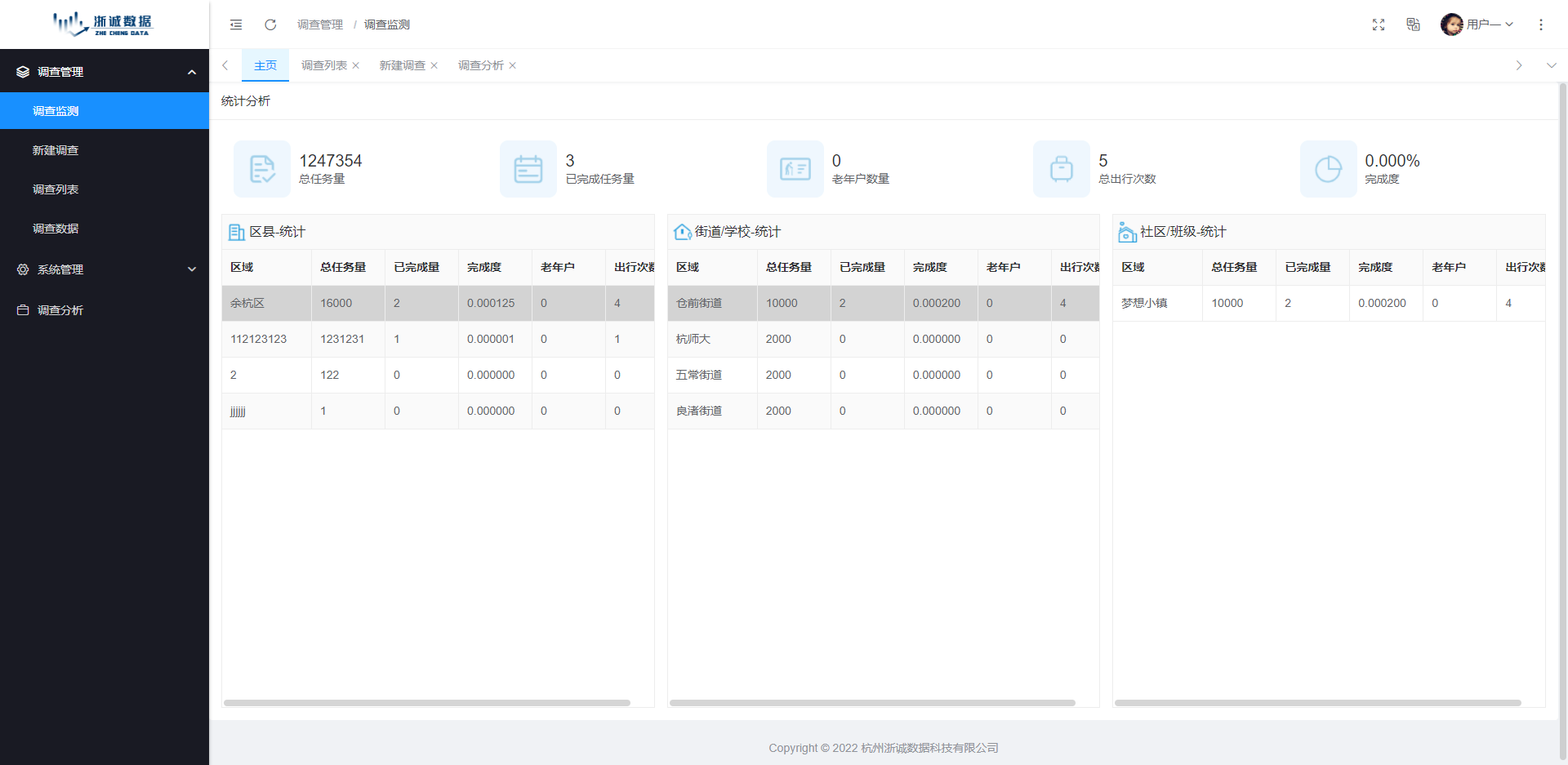Screen dimensions: 1568x765
Task: Click the district table horizontal scrollbar
Action: 426,703
